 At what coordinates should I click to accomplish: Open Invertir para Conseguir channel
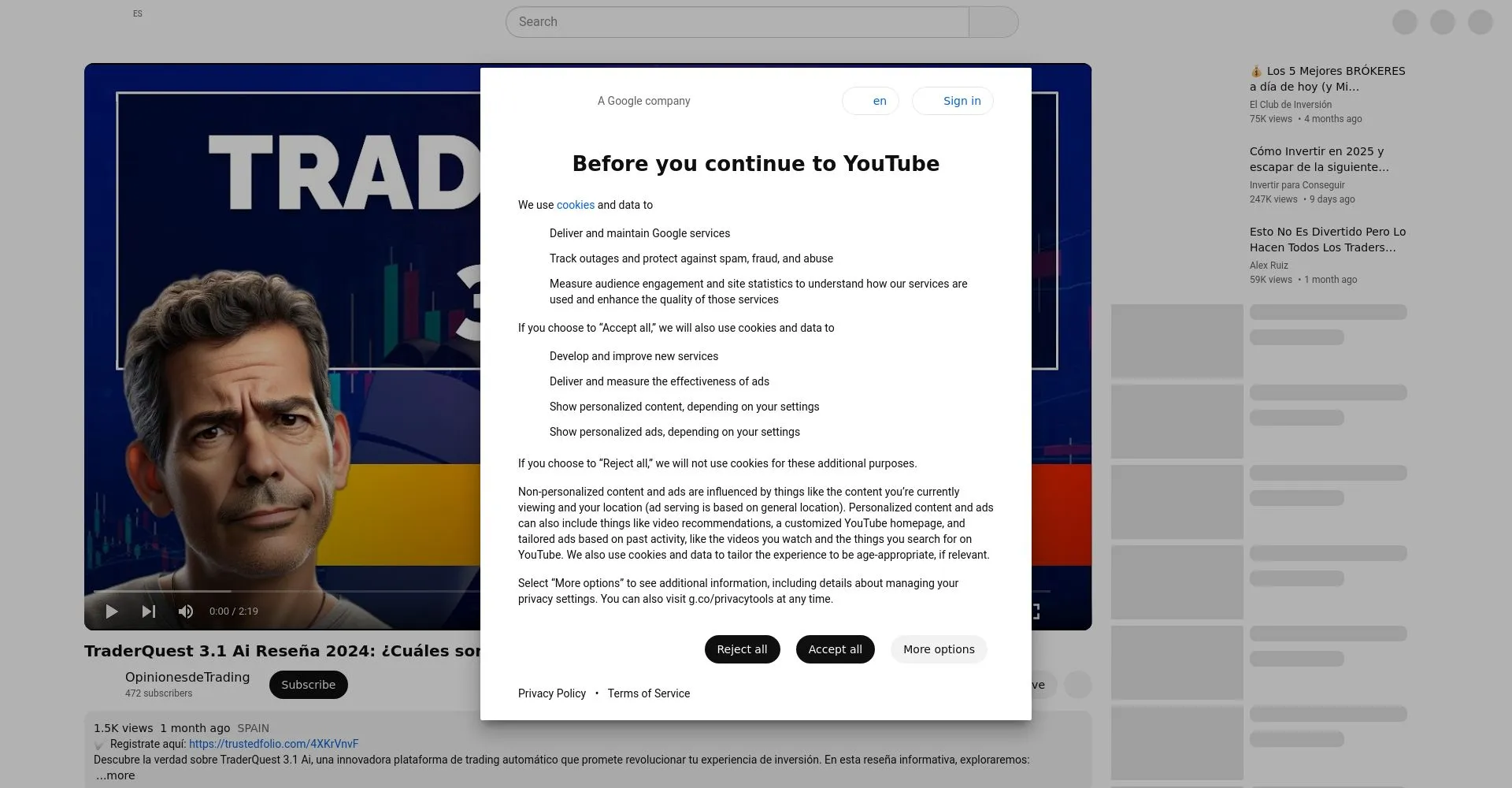coord(1297,185)
